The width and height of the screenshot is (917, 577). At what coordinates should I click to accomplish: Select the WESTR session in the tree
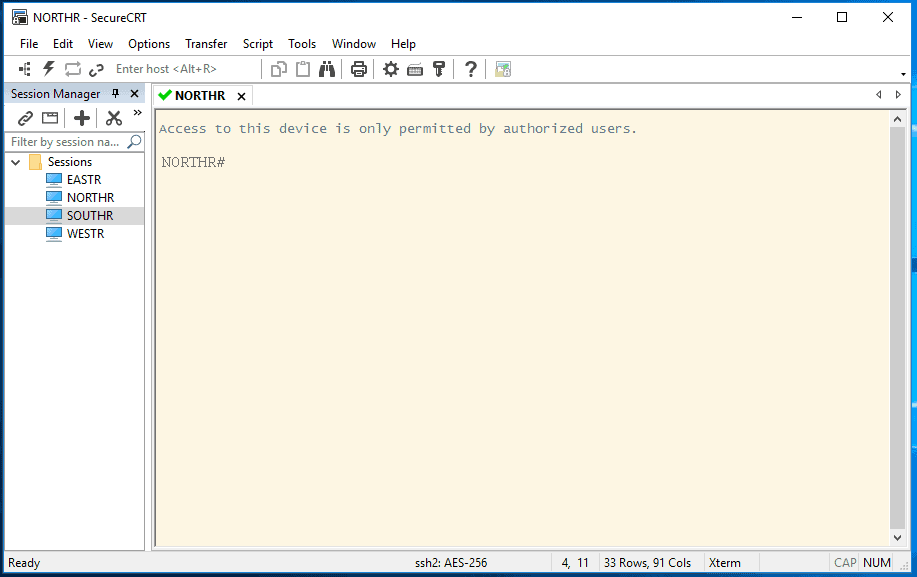coord(85,234)
